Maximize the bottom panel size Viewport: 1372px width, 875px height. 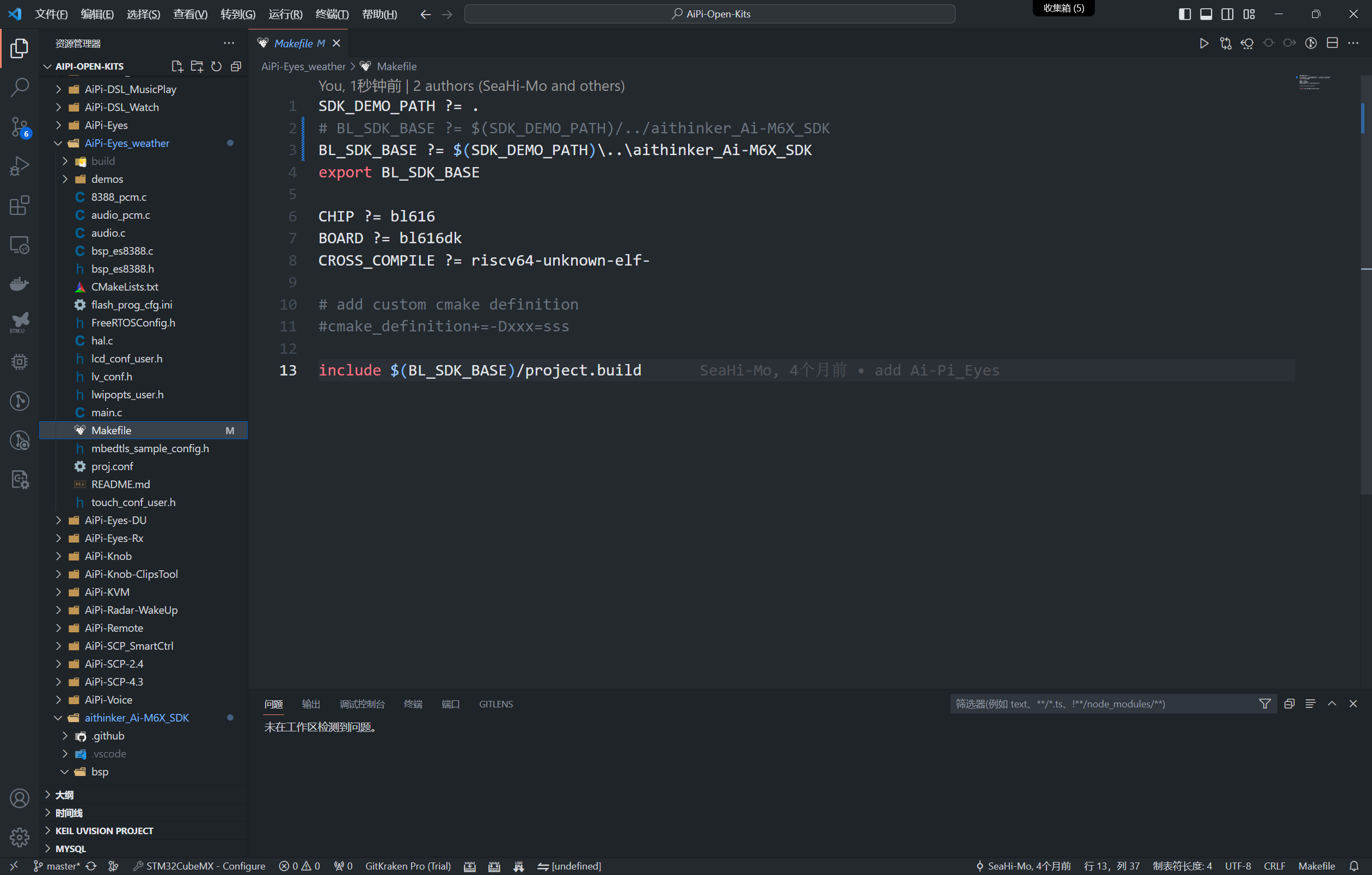[x=1332, y=704]
